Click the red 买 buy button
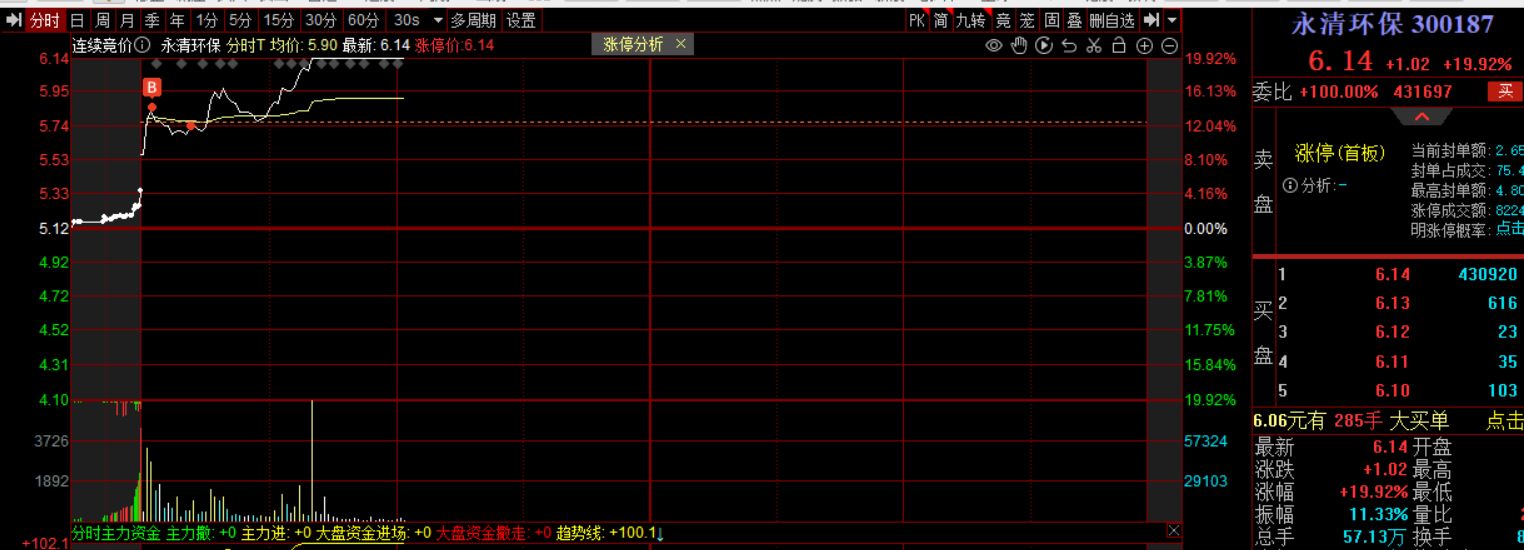Screen dimensions: 1524x550 click(1505, 92)
